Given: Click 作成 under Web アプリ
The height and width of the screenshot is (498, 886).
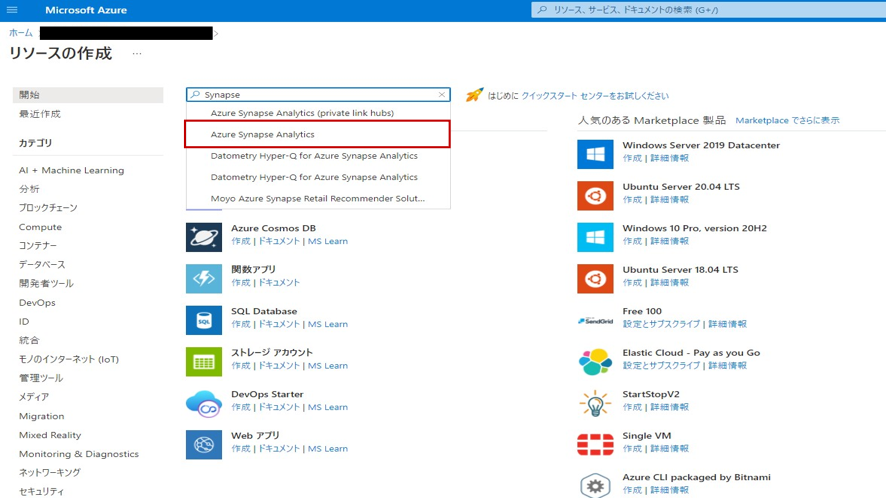Looking at the screenshot, I should (241, 449).
